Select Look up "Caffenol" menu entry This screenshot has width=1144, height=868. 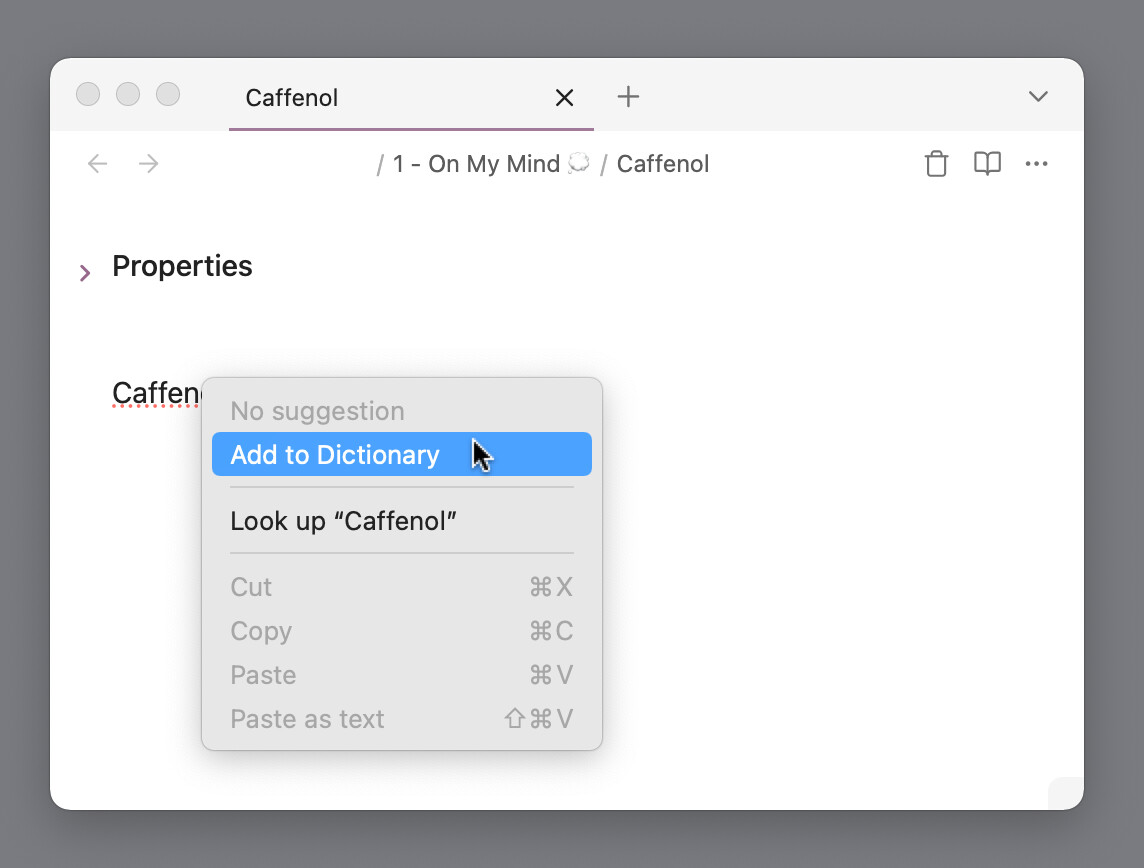coord(343,521)
